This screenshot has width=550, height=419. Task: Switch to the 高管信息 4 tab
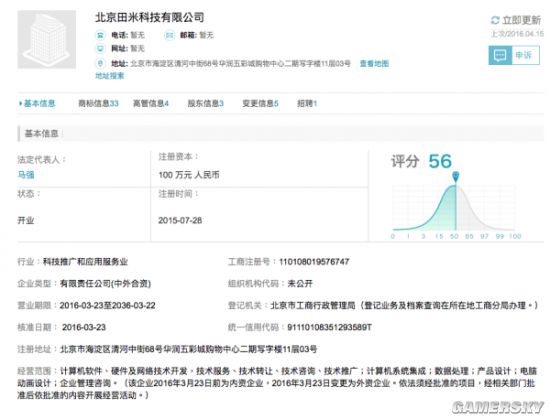click(x=151, y=103)
